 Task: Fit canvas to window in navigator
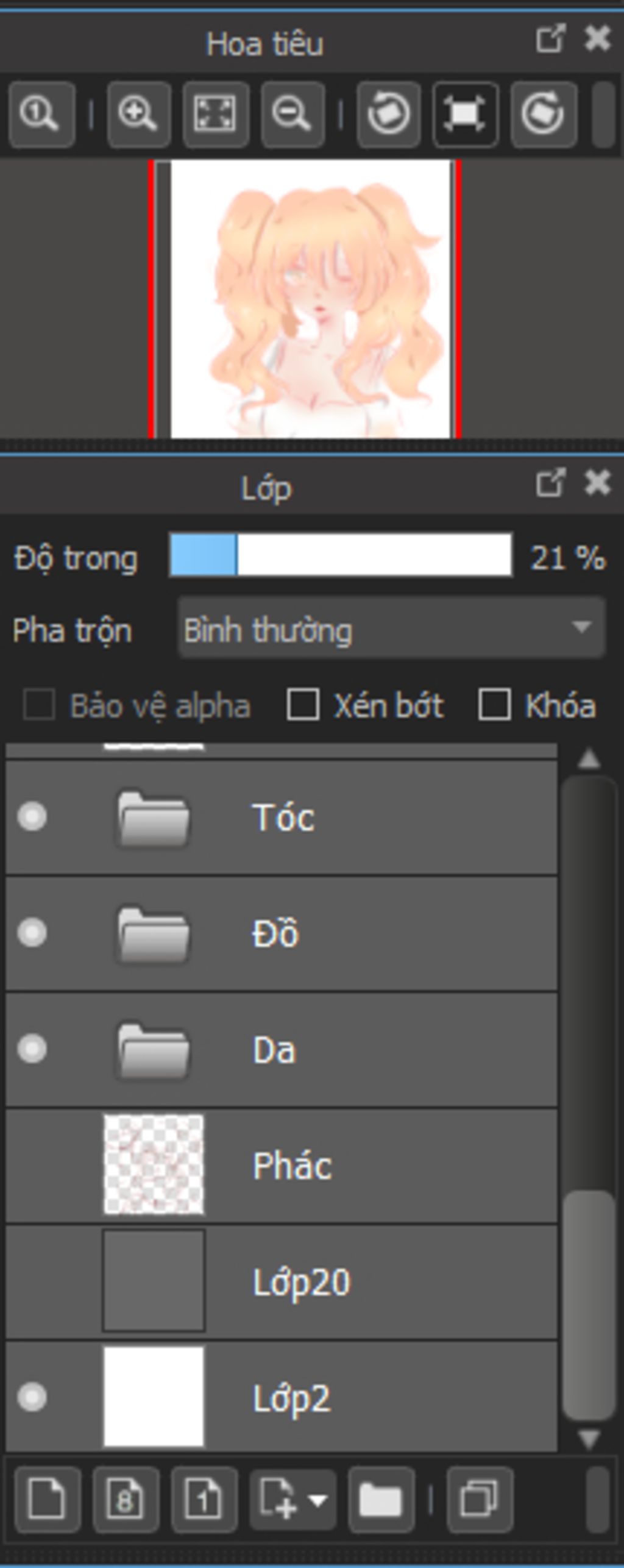(216, 114)
